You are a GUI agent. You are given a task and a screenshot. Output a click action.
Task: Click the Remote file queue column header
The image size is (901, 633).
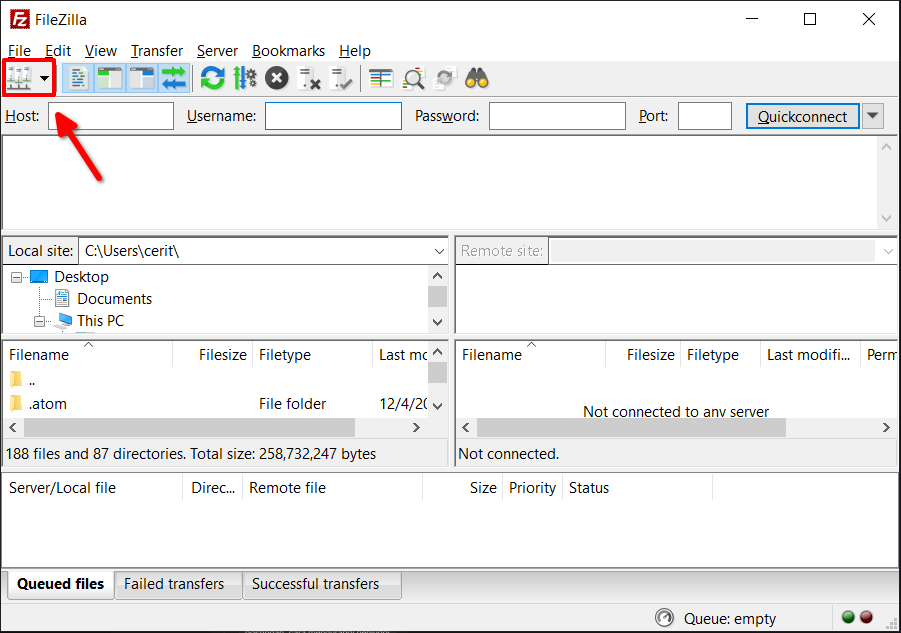[332, 488]
